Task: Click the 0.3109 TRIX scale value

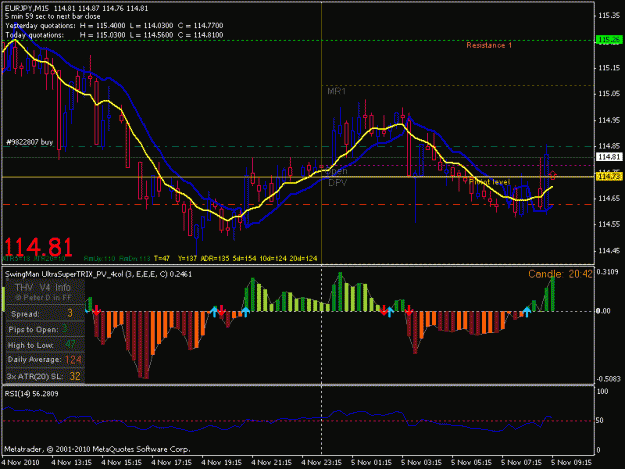Action: click(608, 272)
